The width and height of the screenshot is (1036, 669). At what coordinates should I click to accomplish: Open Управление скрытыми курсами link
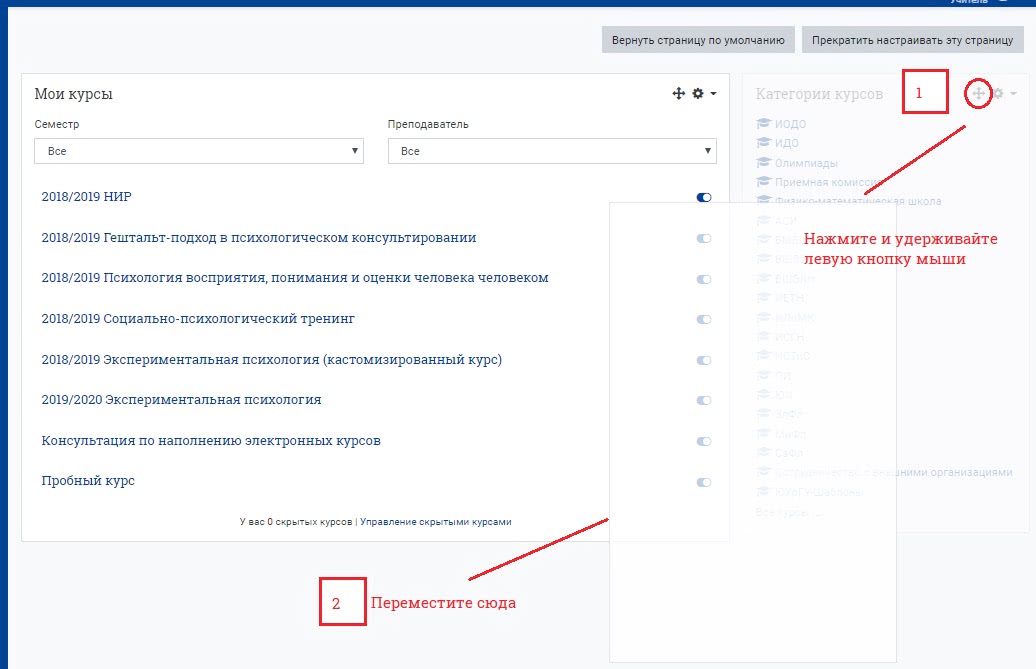click(435, 522)
